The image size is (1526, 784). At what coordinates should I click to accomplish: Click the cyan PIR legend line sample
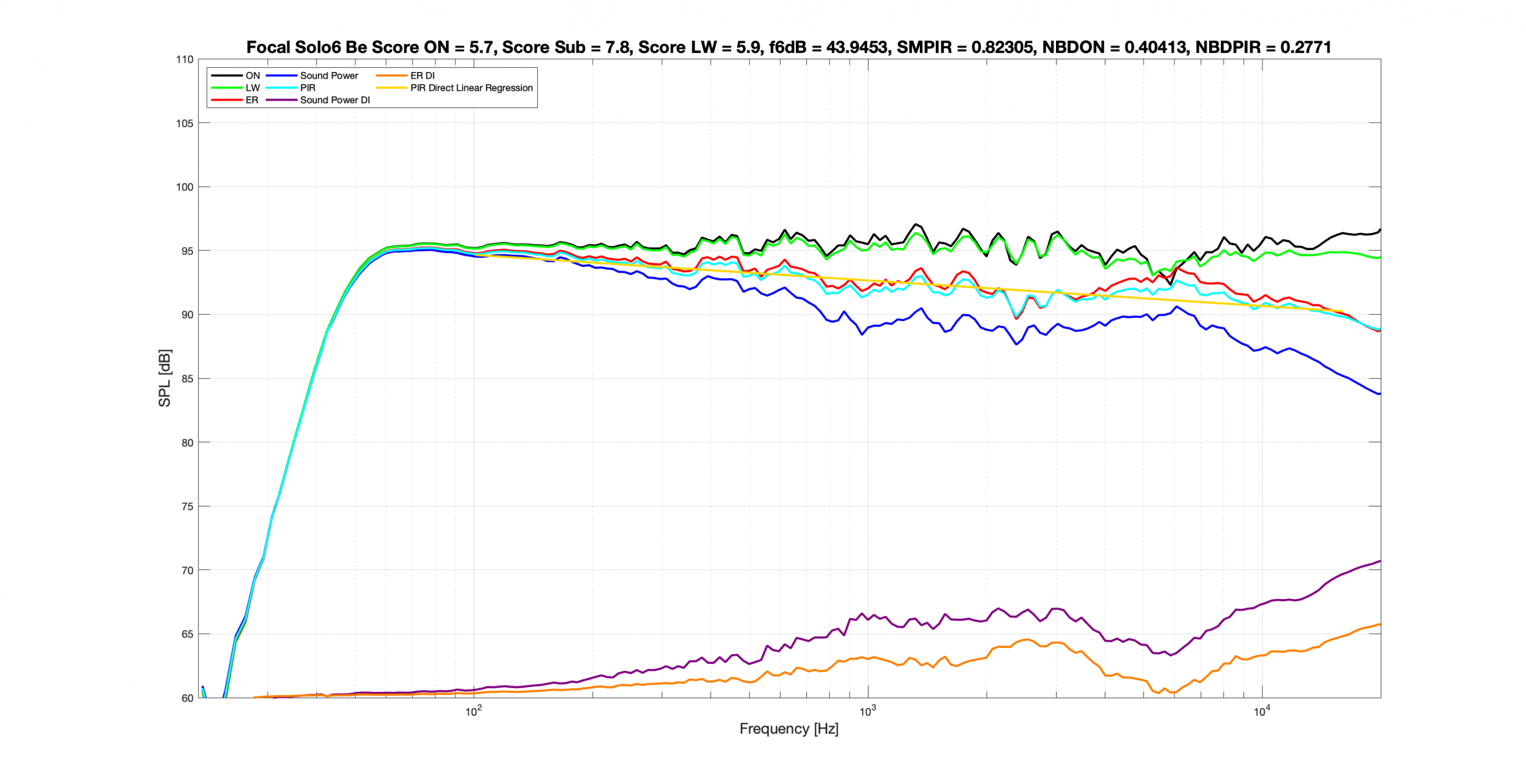tap(281, 88)
